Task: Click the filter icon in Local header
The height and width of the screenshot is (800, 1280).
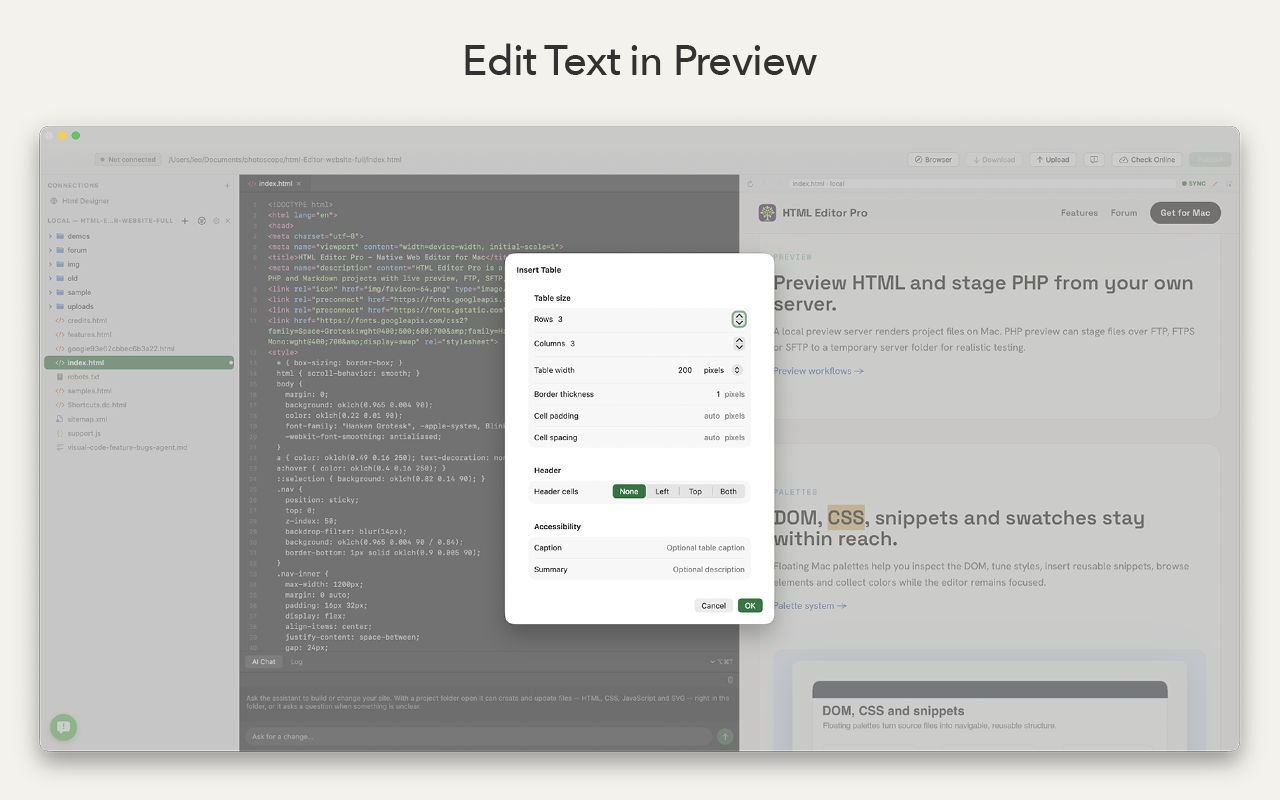Action: click(201, 221)
